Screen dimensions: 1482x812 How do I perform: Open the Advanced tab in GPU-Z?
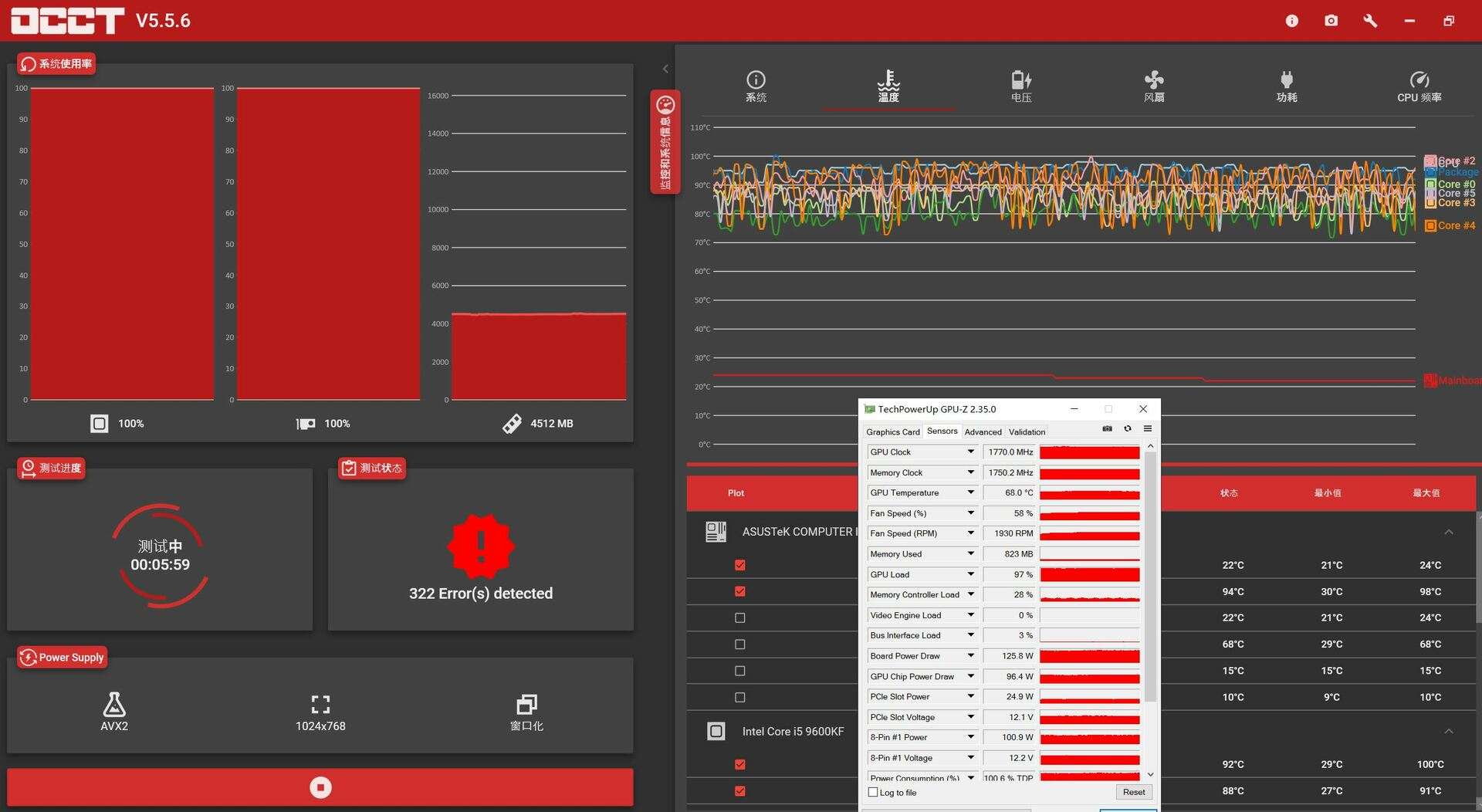tap(983, 432)
